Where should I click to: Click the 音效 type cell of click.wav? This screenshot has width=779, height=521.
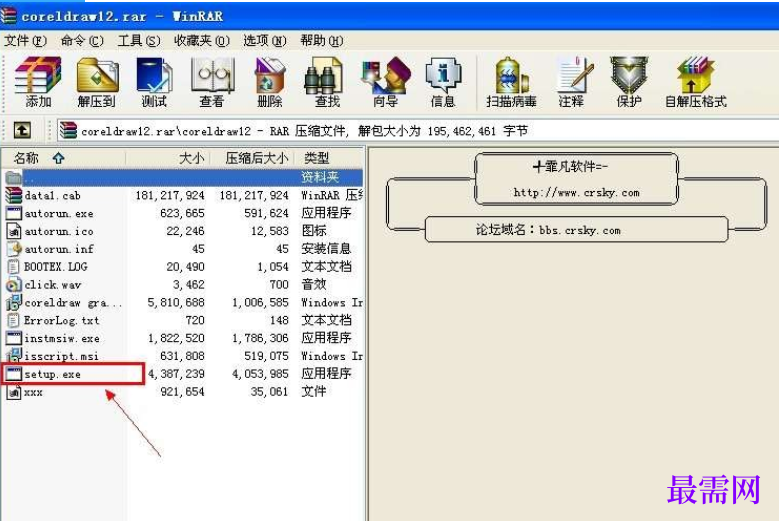[x=314, y=285]
